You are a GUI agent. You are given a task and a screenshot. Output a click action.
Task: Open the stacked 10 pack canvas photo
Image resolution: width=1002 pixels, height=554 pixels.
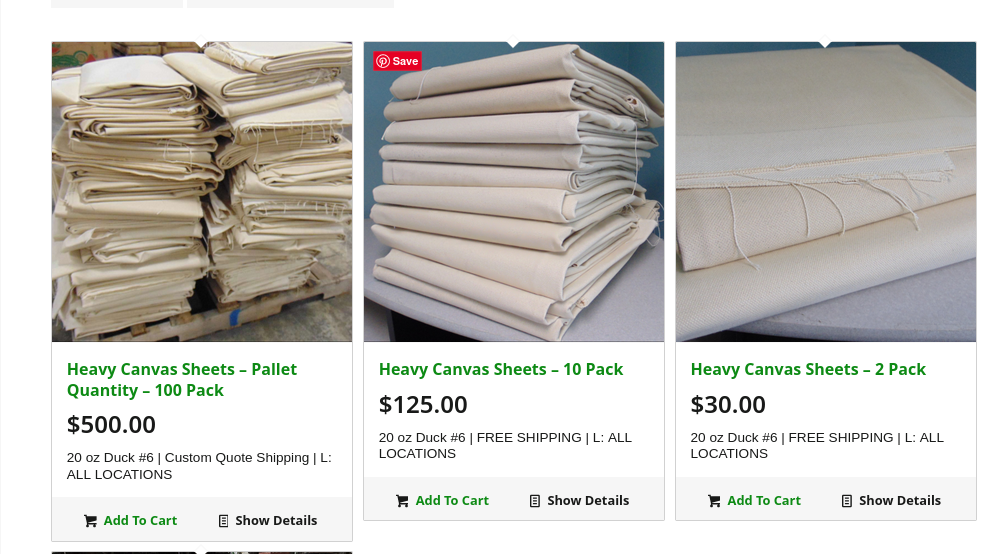514,192
